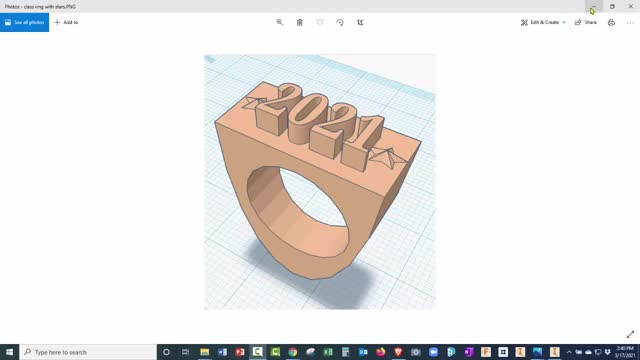Open Task View on the taskbar
Image resolution: width=640 pixels, height=360 pixels.
[185, 352]
